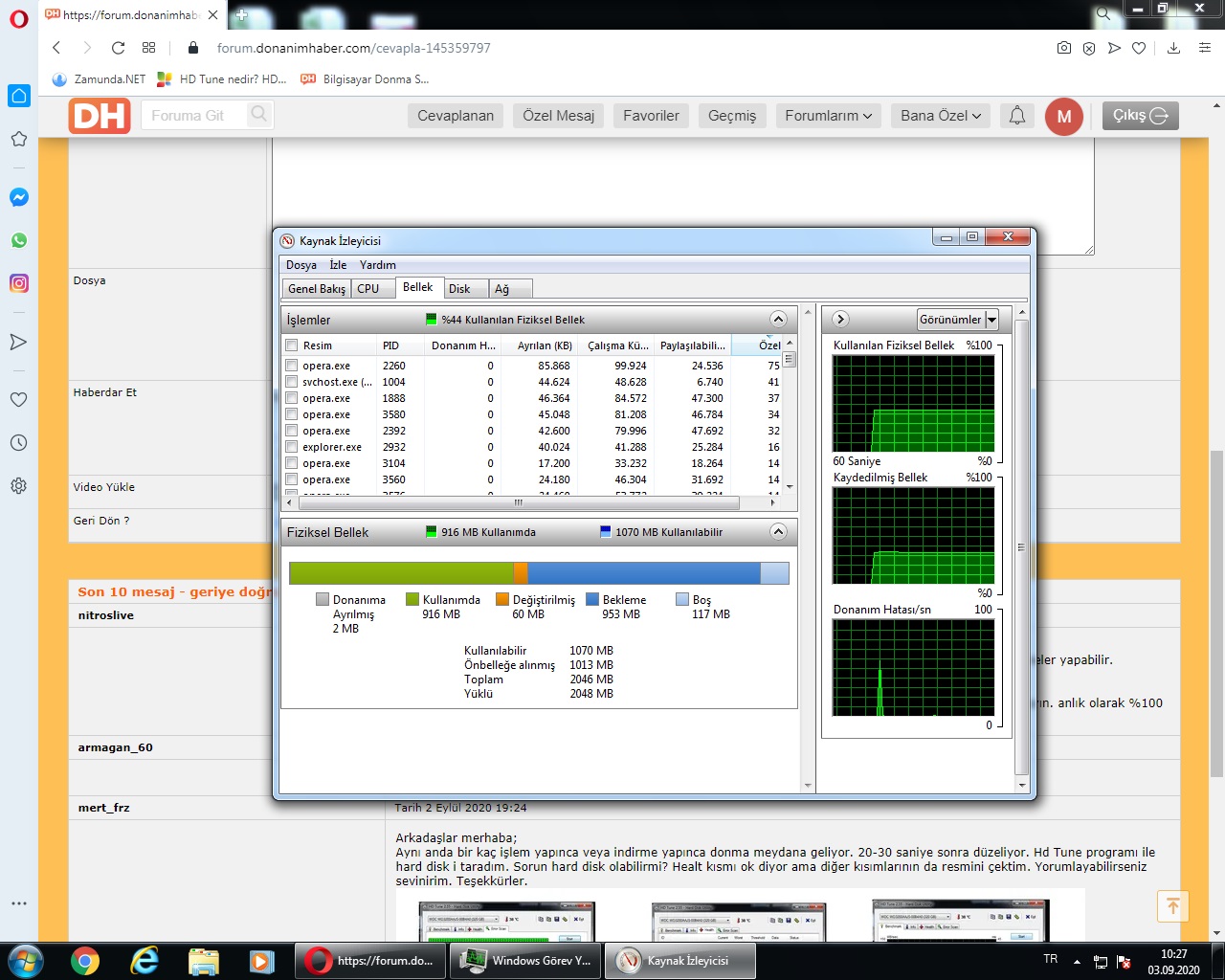Image resolution: width=1225 pixels, height=980 pixels.
Task: Click the notification bell icon
Action: tap(1017, 116)
